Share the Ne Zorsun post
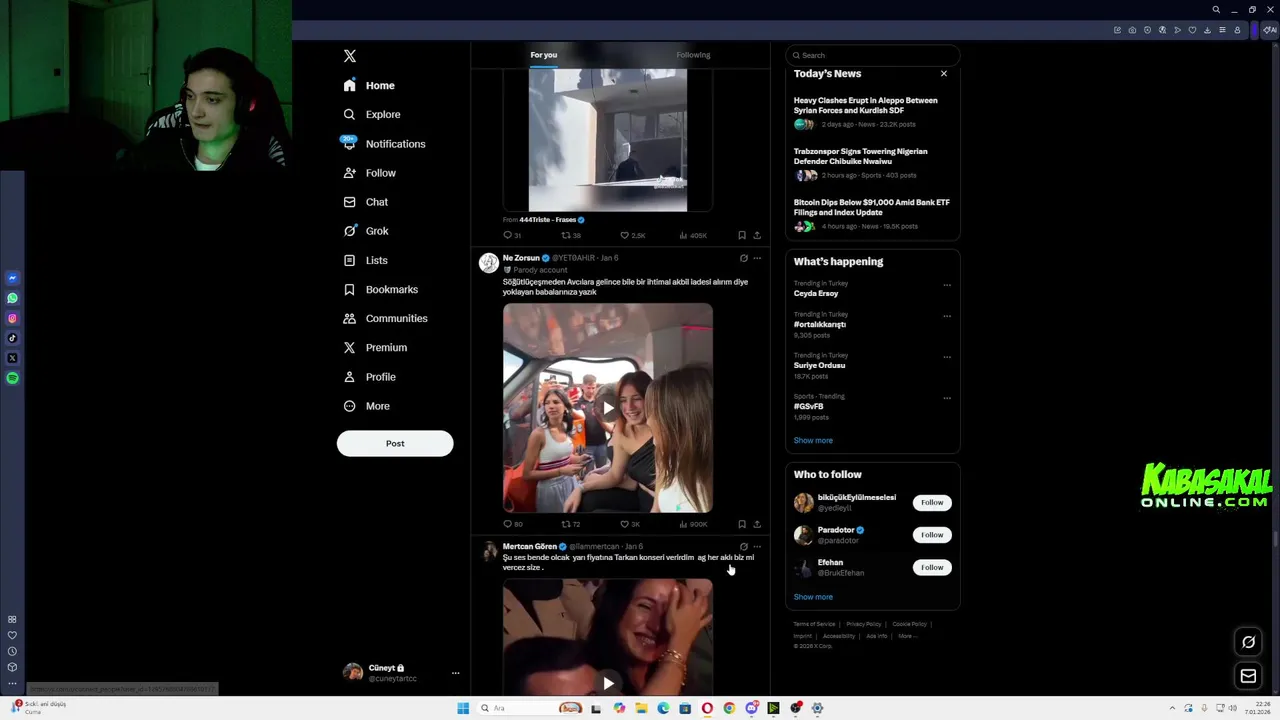Screen dimensions: 1280x720 [757, 524]
